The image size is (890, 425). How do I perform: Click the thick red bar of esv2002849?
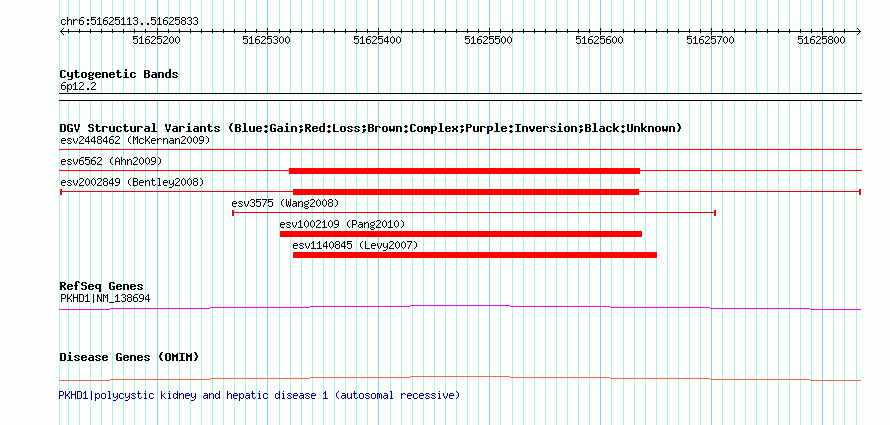point(466,192)
